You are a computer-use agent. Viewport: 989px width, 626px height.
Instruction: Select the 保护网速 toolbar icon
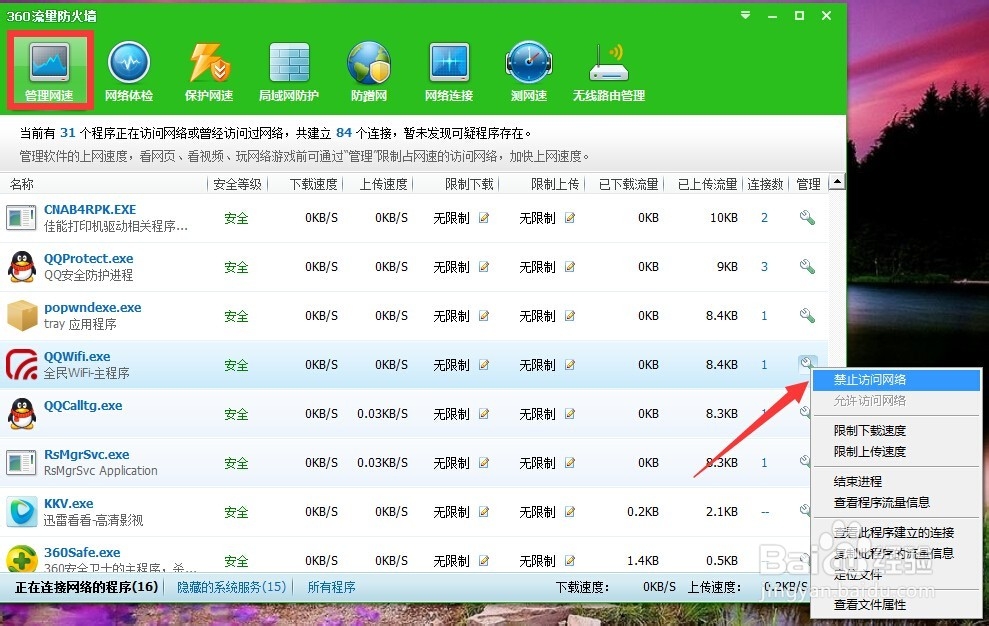[208, 68]
